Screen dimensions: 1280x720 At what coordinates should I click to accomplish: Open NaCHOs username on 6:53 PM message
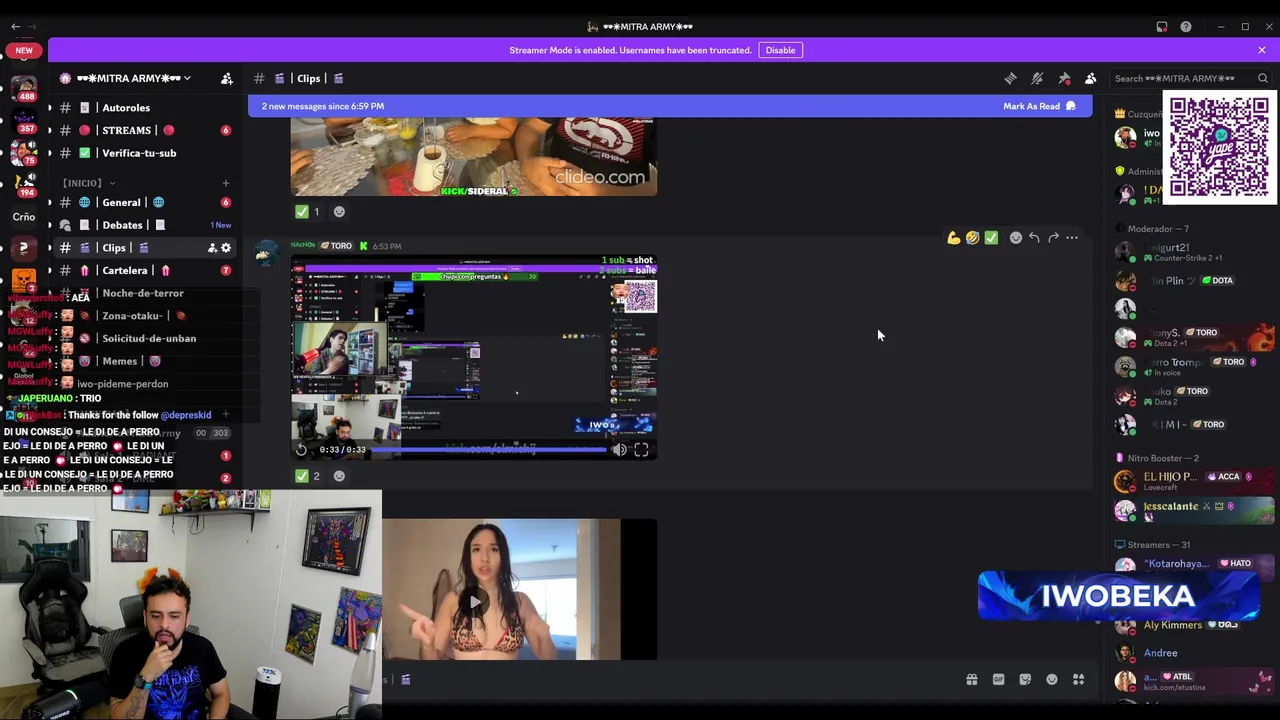pos(303,245)
